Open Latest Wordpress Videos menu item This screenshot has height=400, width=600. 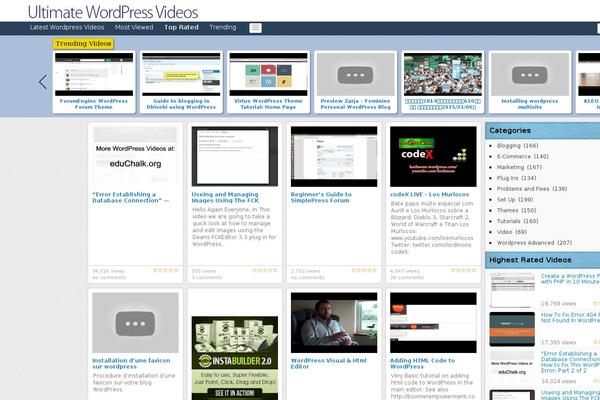pos(67,27)
